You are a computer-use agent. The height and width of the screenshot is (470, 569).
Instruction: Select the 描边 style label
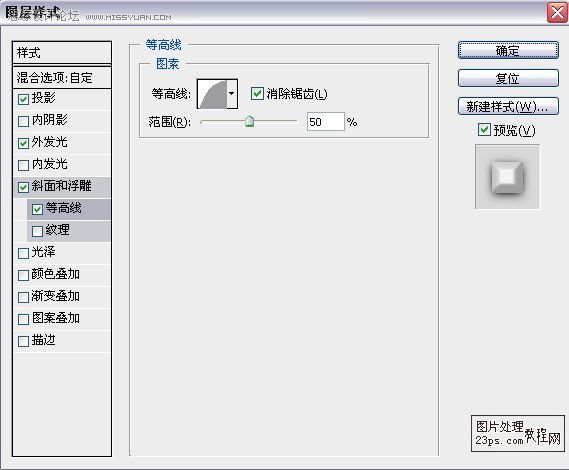[44, 340]
